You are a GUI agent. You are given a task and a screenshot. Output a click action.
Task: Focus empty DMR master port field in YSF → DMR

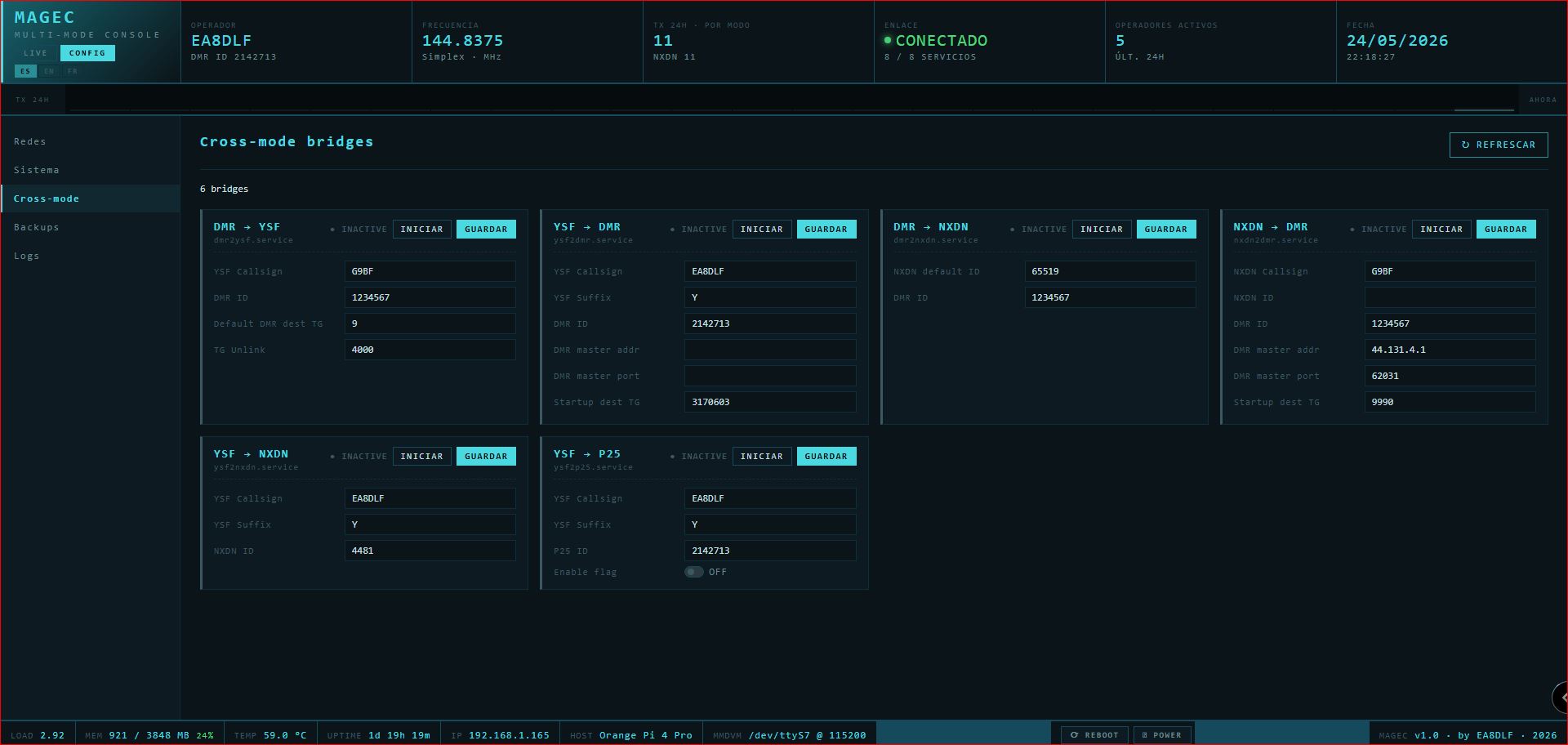tap(770, 376)
